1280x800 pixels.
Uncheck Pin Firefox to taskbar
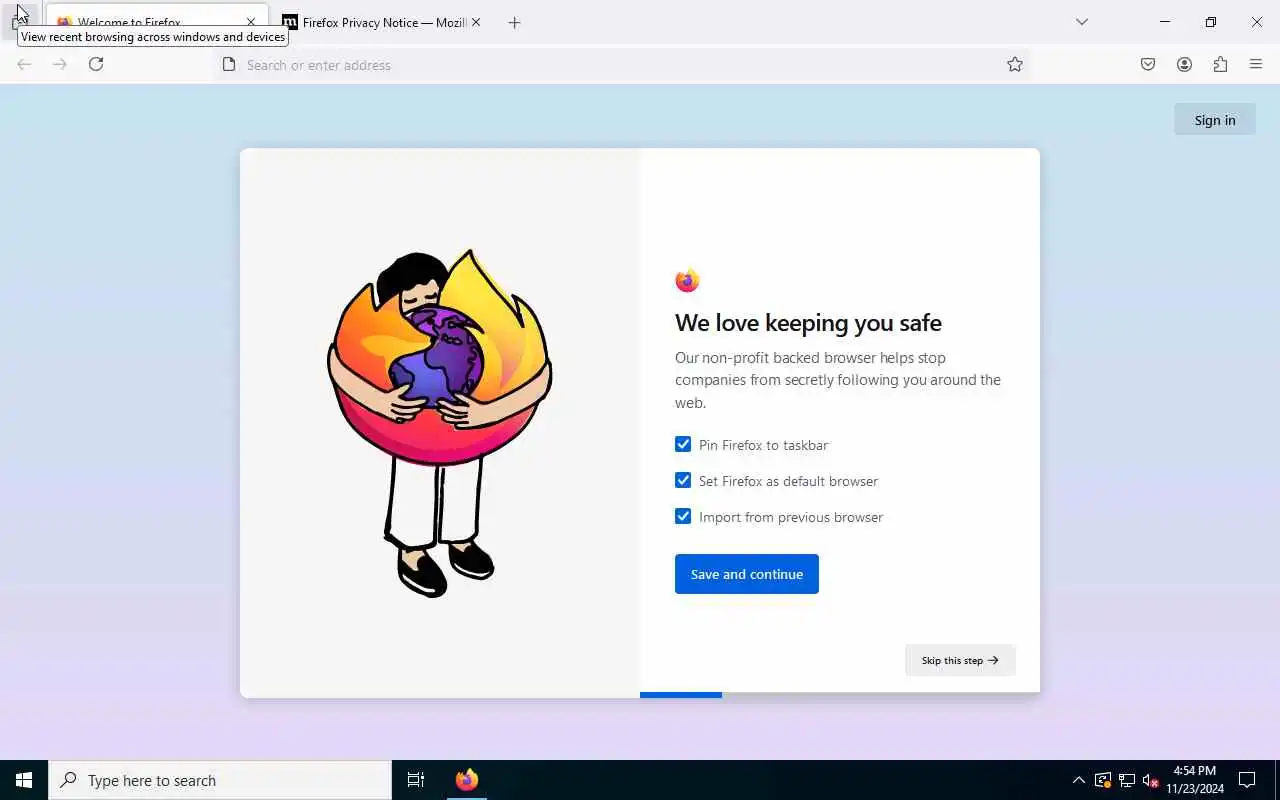point(683,444)
